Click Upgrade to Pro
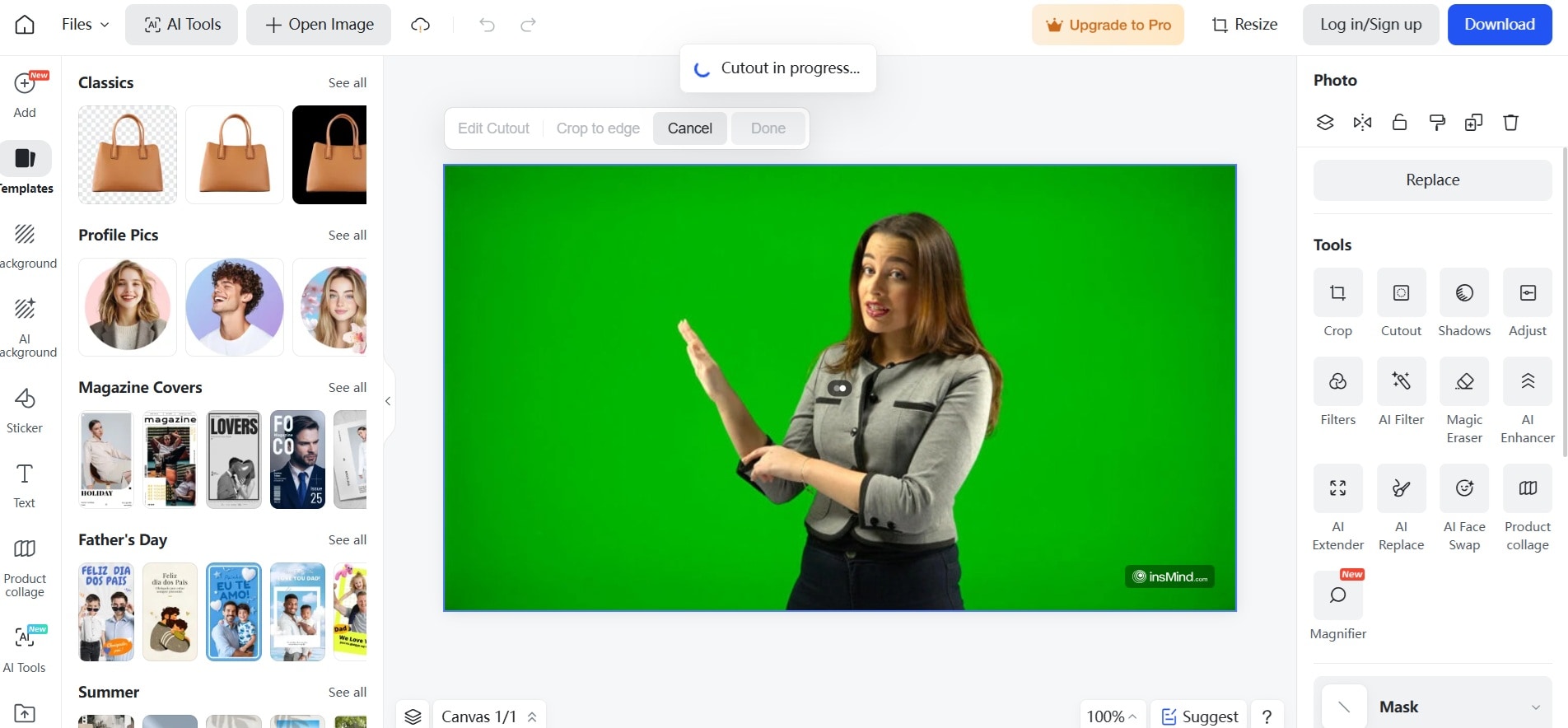This screenshot has width=1568, height=728. coord(1108,25)
